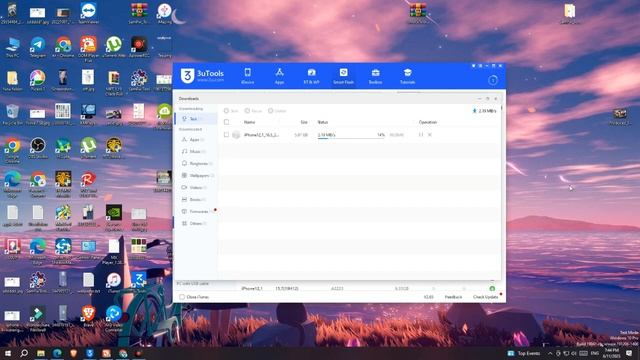640x360 pixels.
Task: Open the NVIDIA desktop shortcut
Action: tap(113, 216)
